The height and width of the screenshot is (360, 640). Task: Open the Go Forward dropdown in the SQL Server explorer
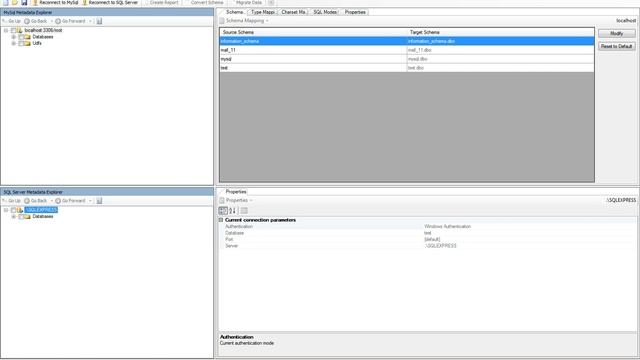pyautogui.click(x=90, y=200)
